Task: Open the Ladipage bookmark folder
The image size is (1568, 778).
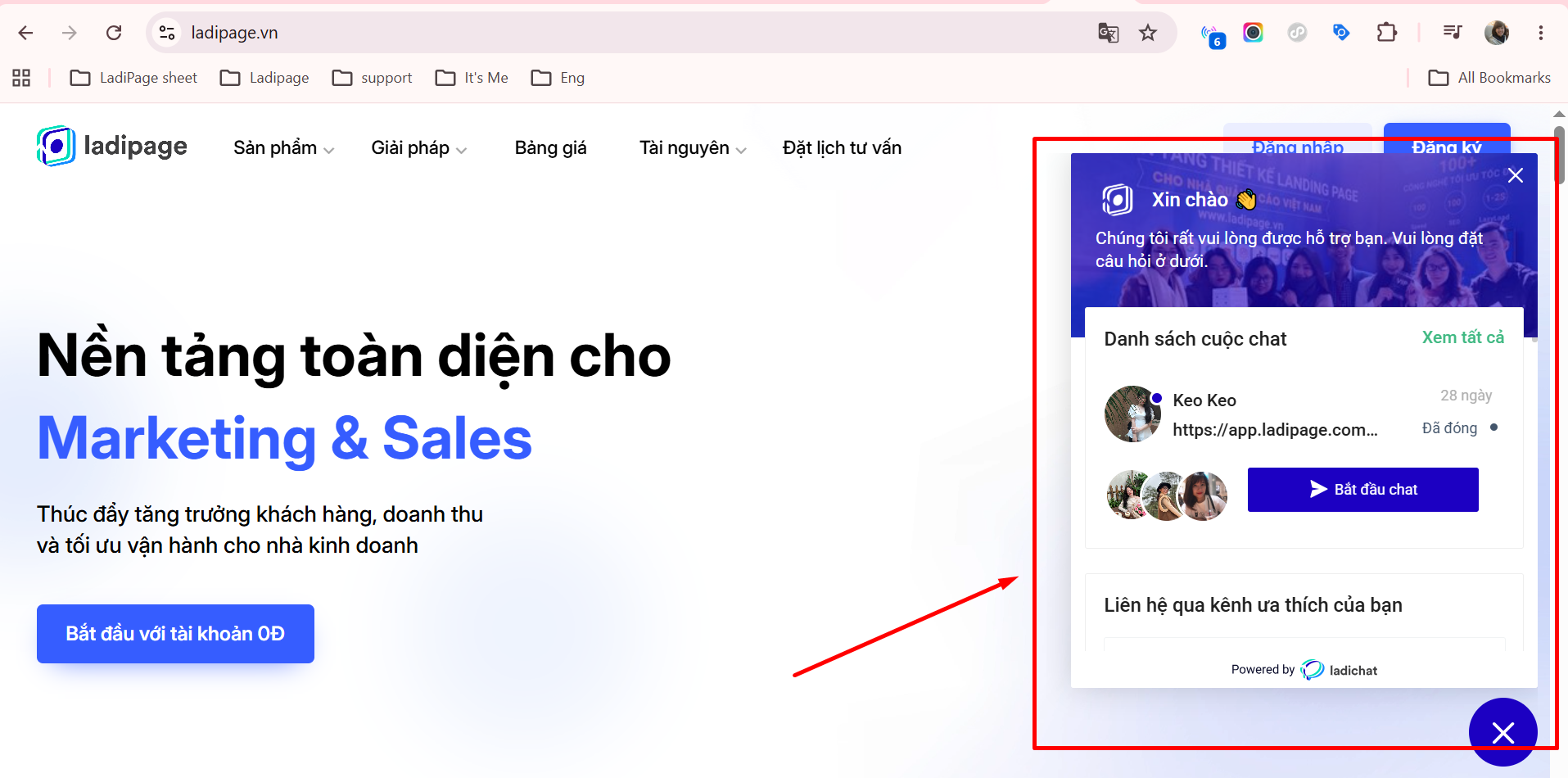Action: coord(264,78)
